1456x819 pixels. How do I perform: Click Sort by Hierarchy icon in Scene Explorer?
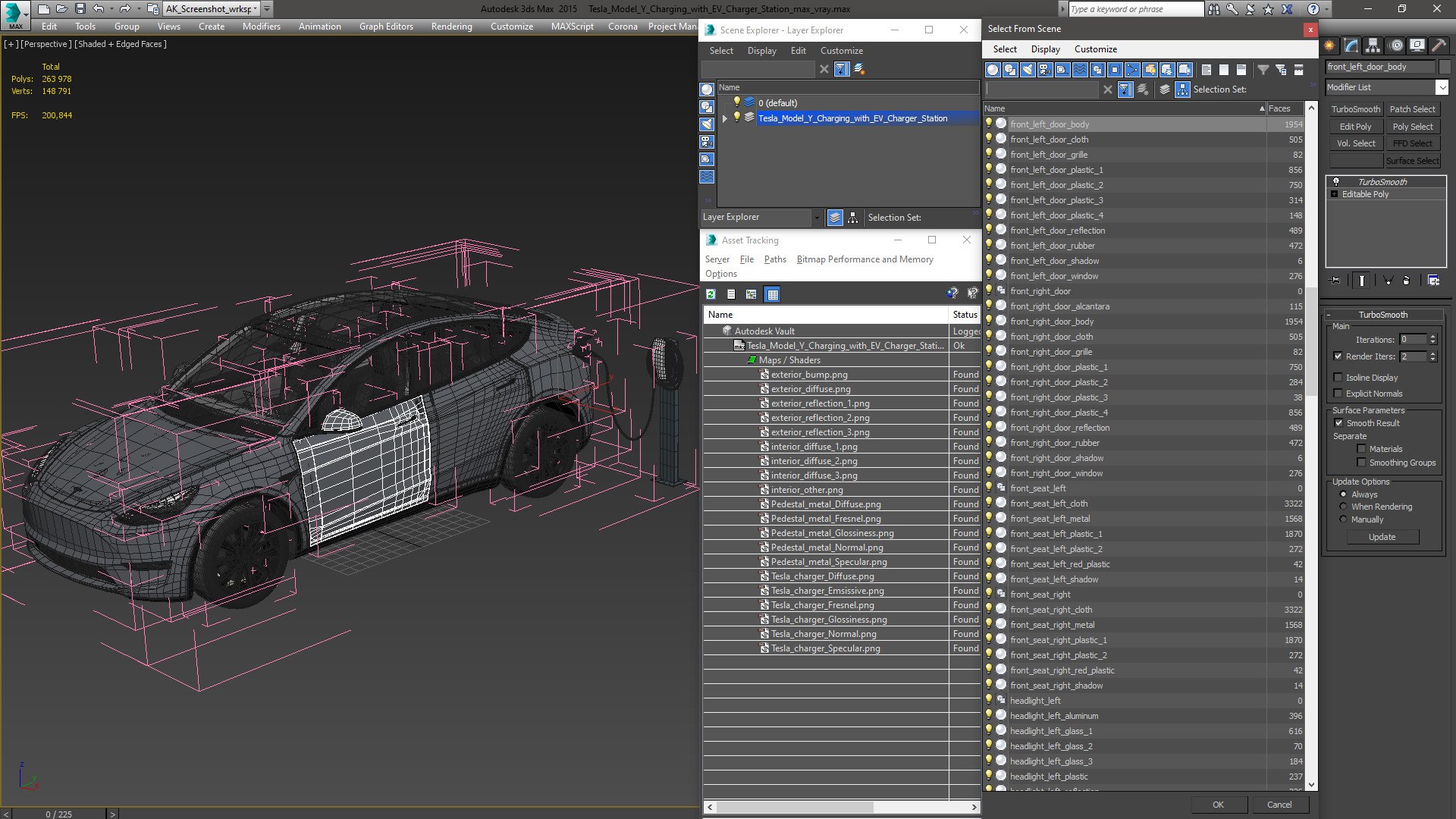pyautogui.click(x=853, y=218)
